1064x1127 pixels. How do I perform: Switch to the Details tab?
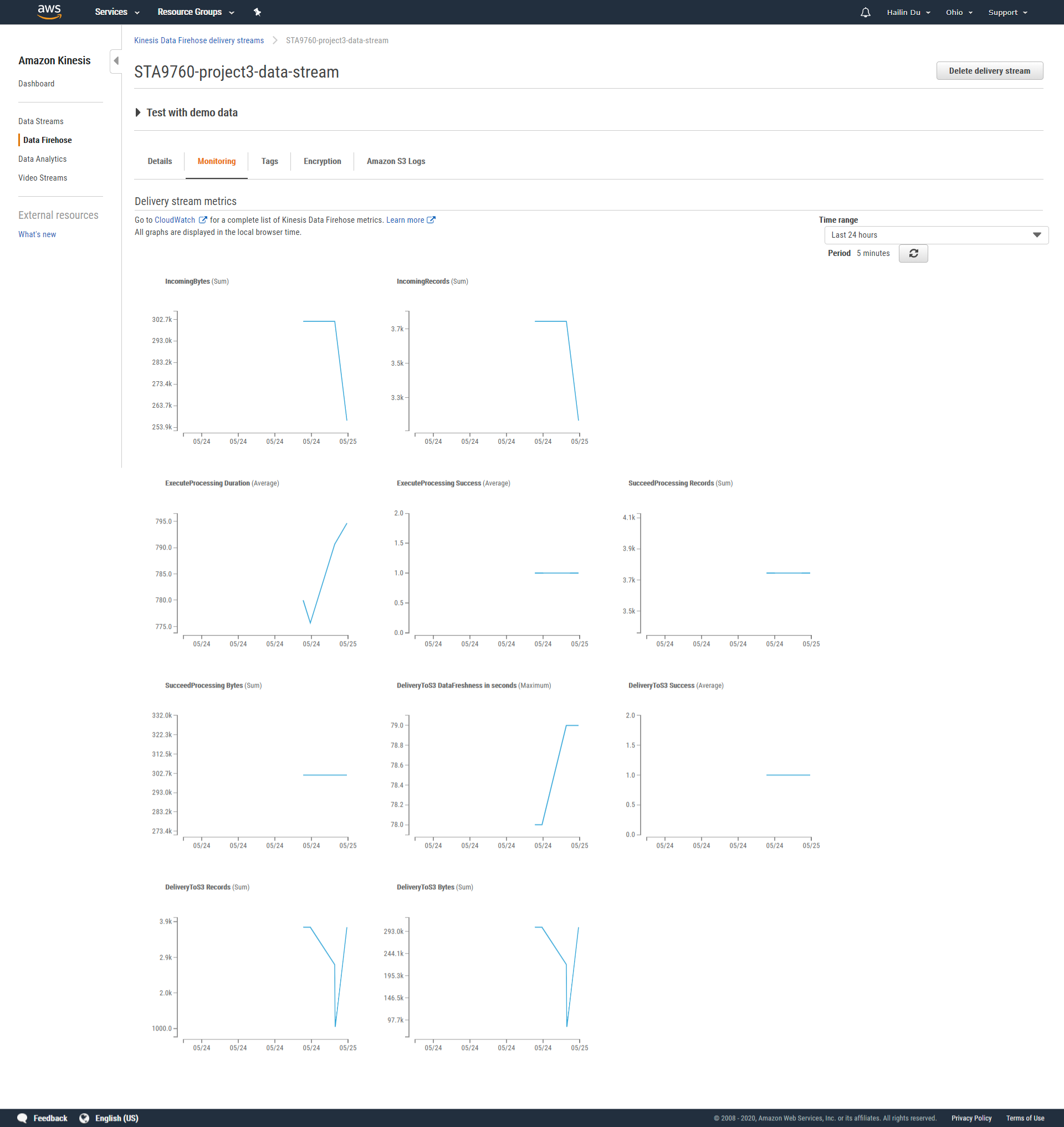[x=160, y=161]
